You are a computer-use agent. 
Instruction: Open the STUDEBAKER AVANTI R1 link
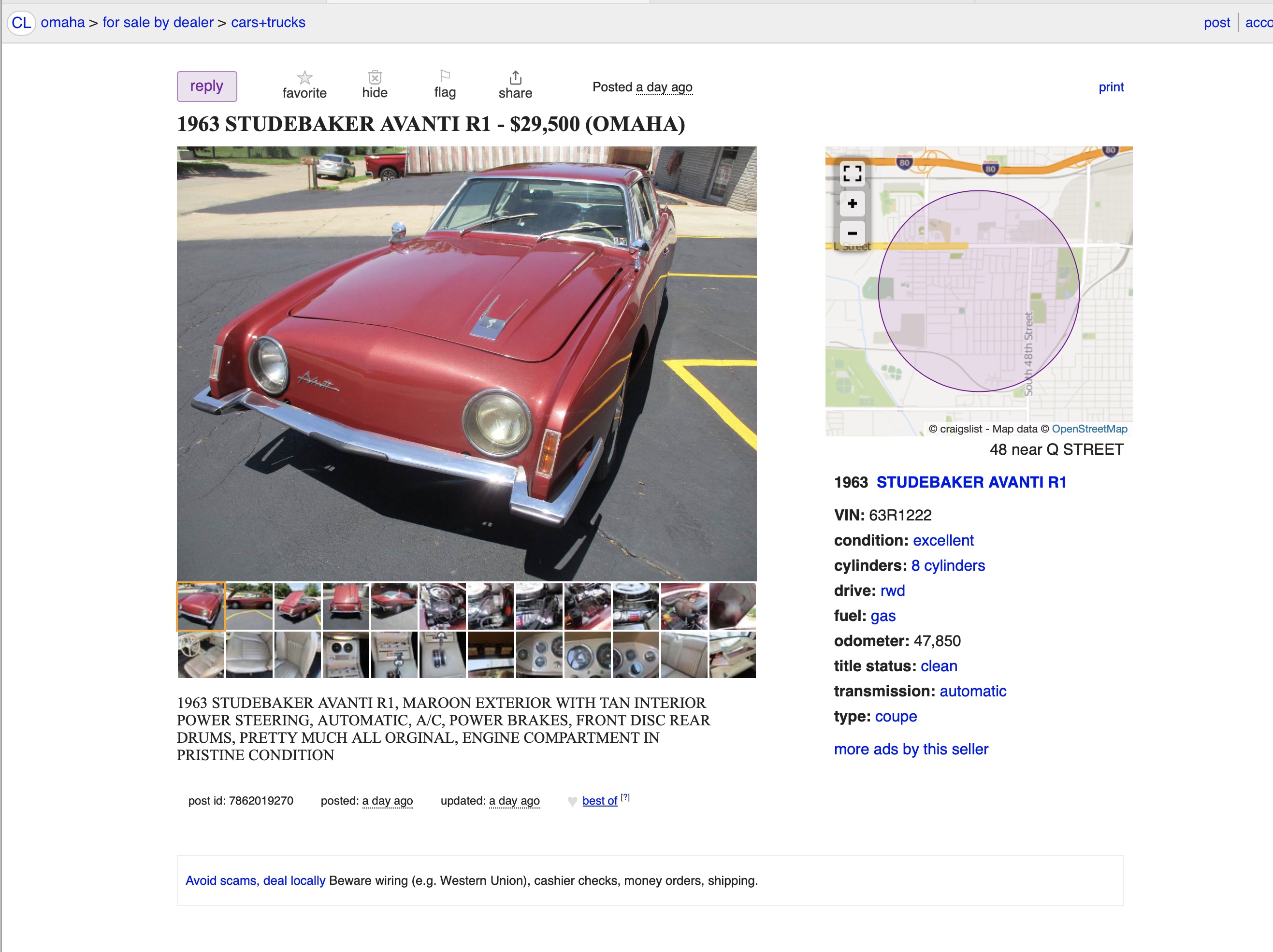(971, 482)
